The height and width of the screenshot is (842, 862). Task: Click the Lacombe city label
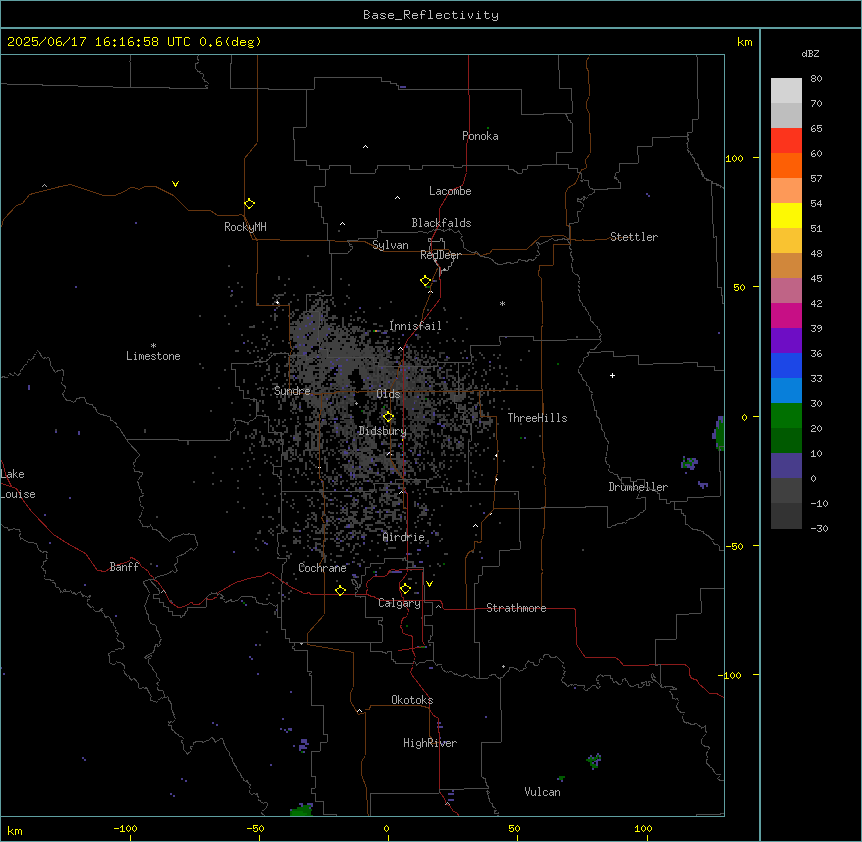point(450,191)
